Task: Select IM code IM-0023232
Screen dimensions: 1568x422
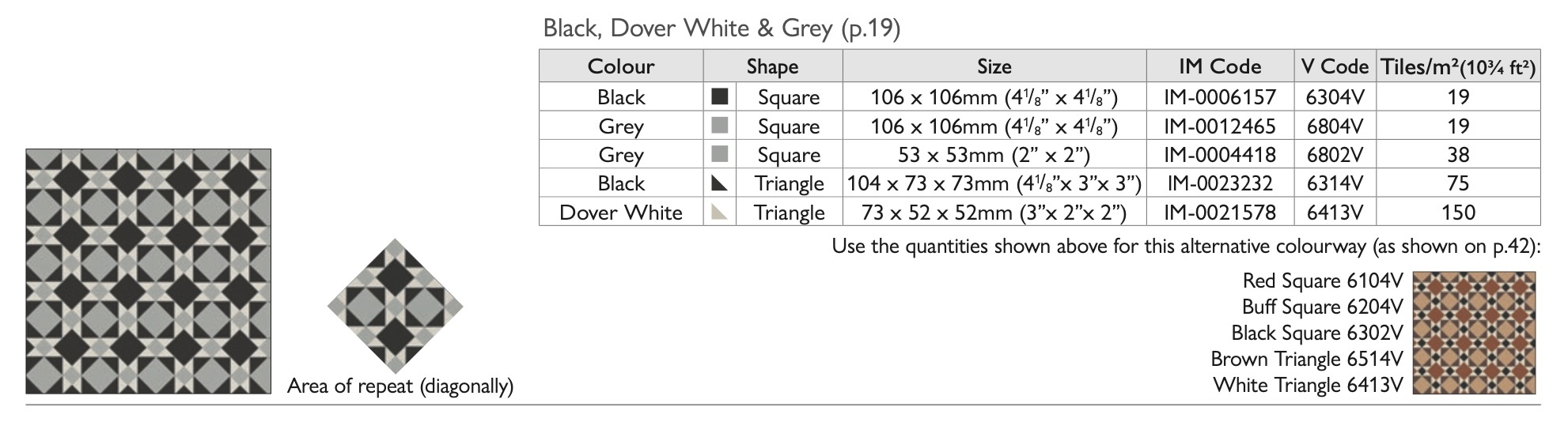Action: coord(1220,183)
